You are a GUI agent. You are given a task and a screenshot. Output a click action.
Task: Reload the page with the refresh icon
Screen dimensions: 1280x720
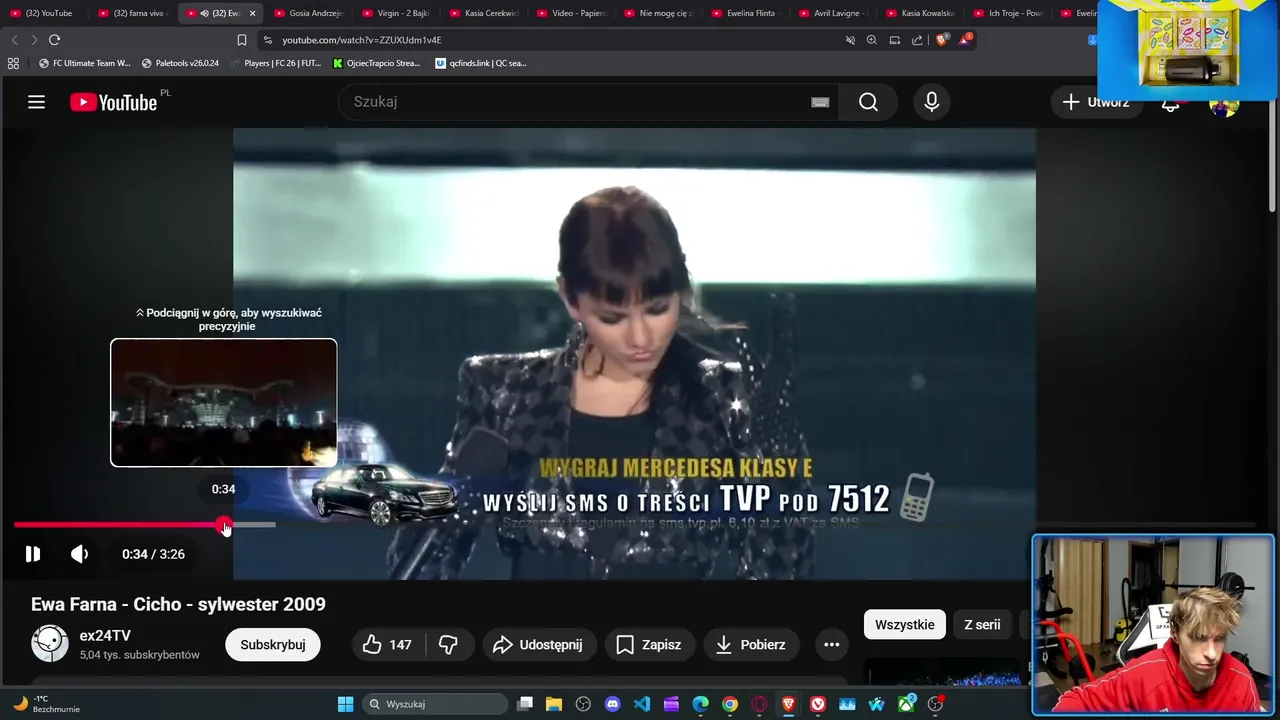click(54, 40)
